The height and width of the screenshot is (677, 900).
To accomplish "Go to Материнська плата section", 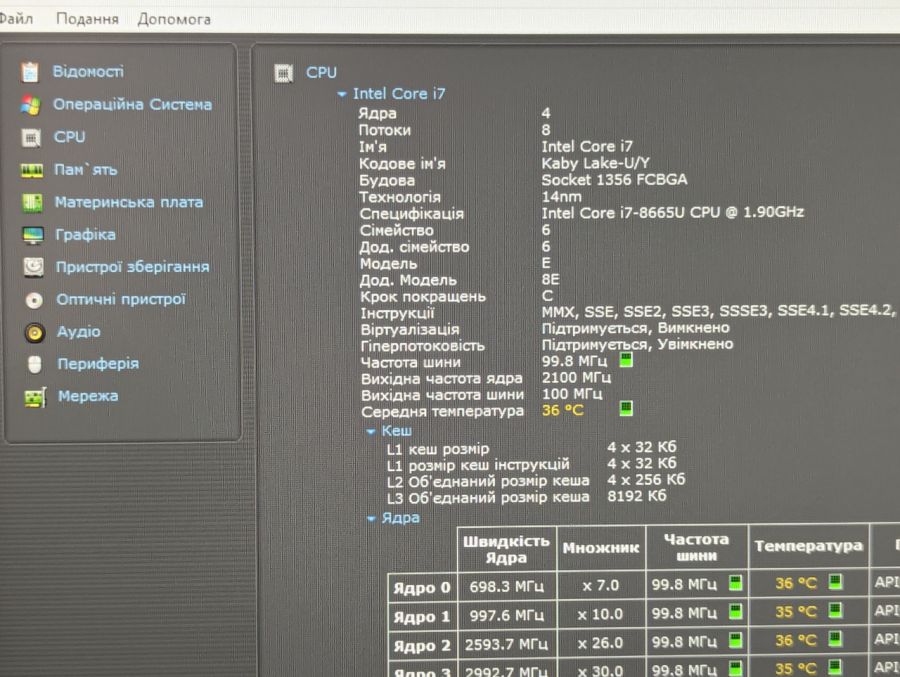I will (x=129, y=202).
